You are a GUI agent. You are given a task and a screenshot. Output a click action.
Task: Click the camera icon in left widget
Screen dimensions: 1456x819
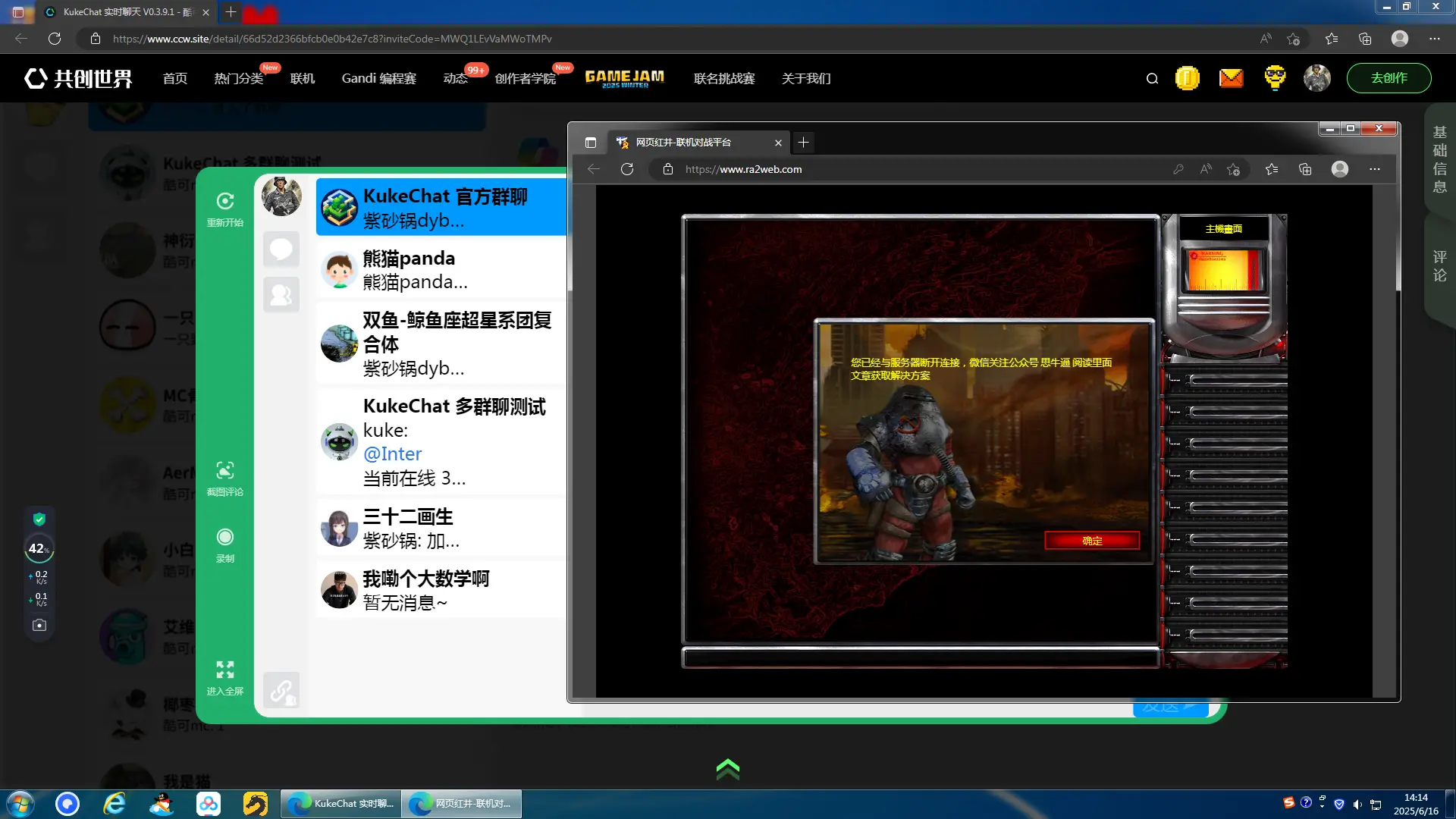39,625
